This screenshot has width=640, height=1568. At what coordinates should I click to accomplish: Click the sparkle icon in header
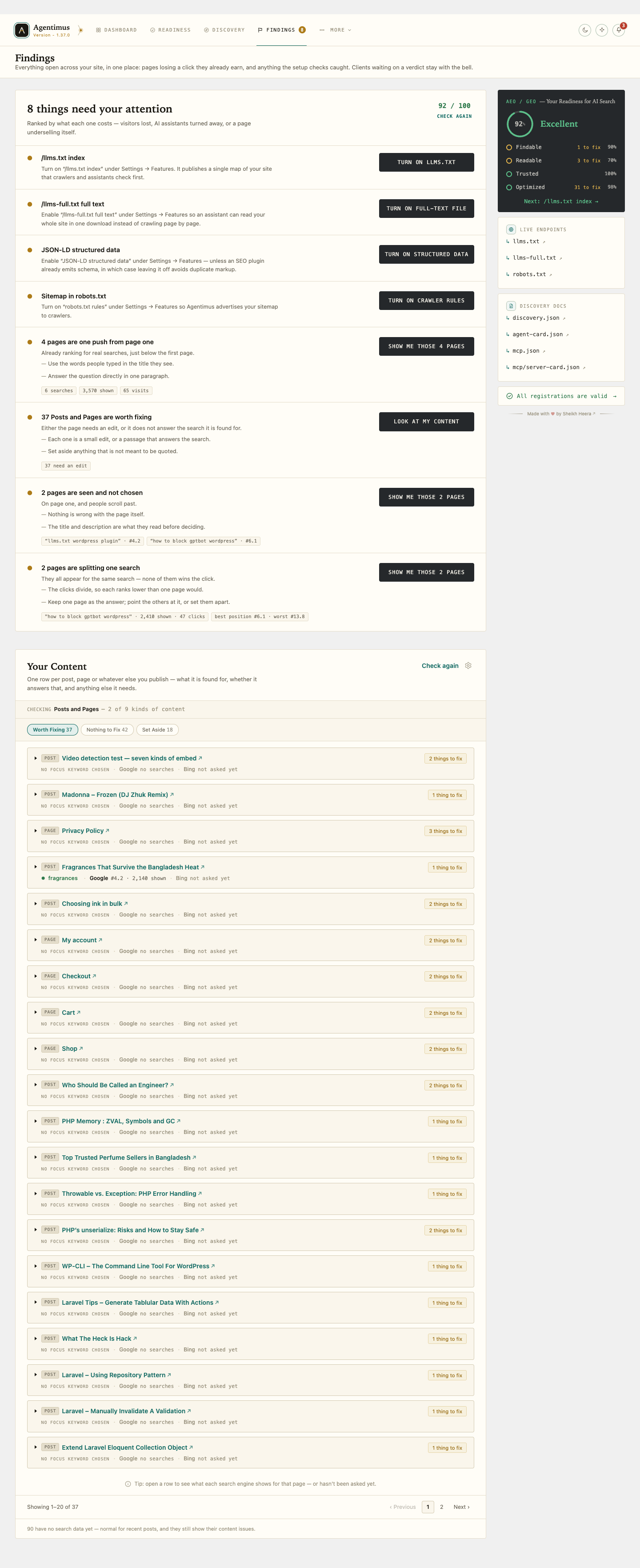pos(602,30)
